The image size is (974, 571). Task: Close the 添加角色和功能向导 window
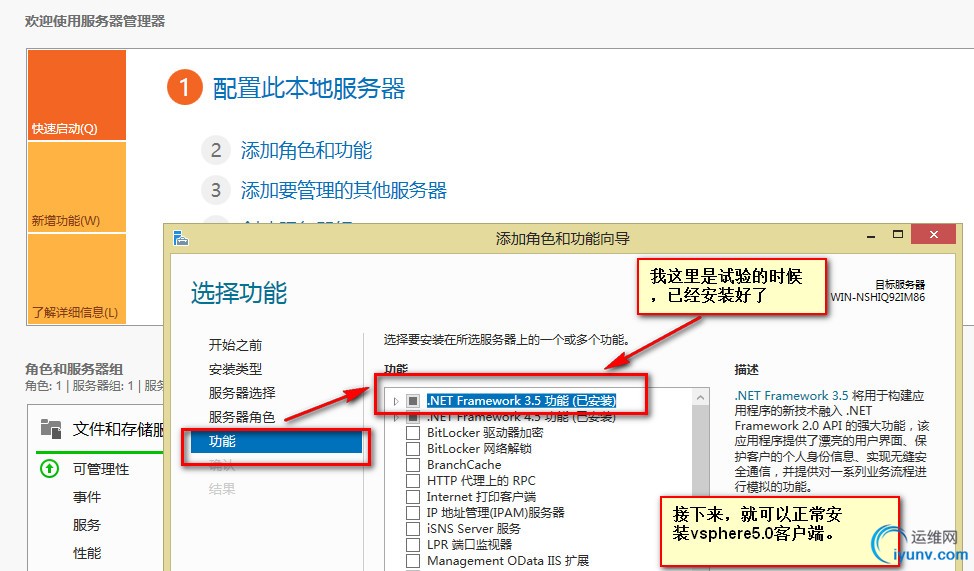click(x=933, y=234)
